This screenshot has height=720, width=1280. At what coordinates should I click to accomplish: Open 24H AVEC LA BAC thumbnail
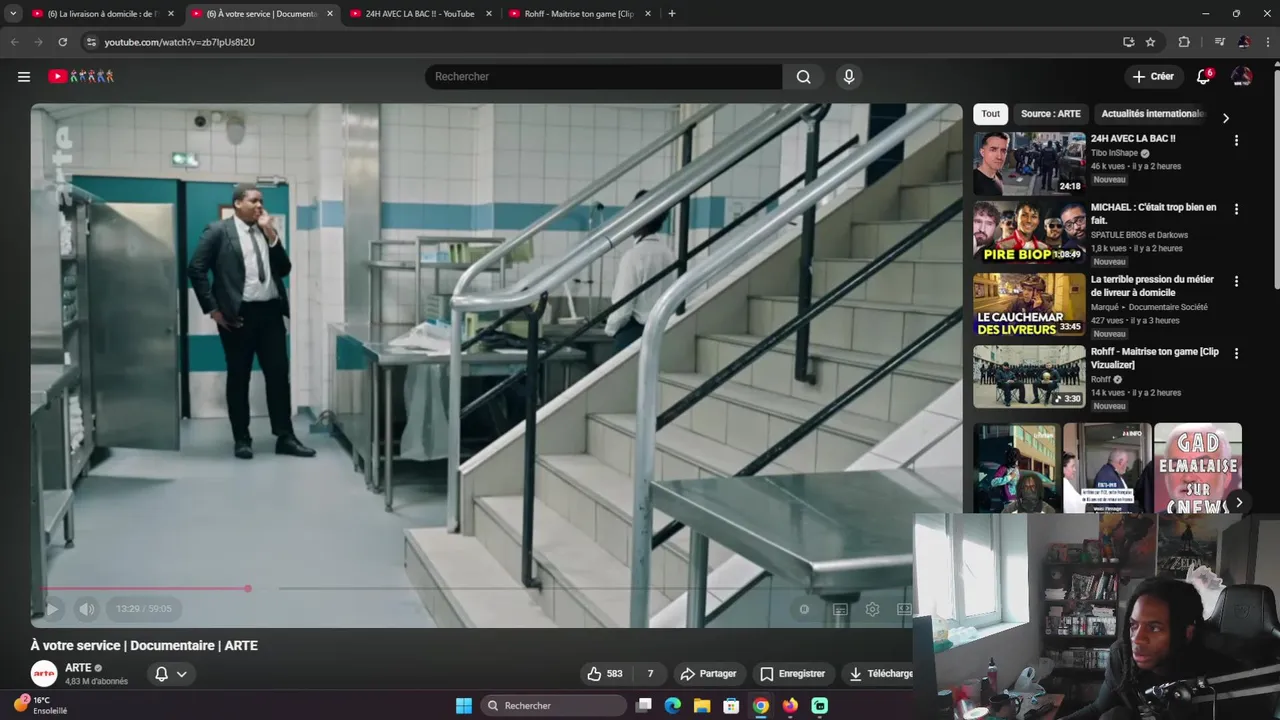click(x=1029, y=163)
